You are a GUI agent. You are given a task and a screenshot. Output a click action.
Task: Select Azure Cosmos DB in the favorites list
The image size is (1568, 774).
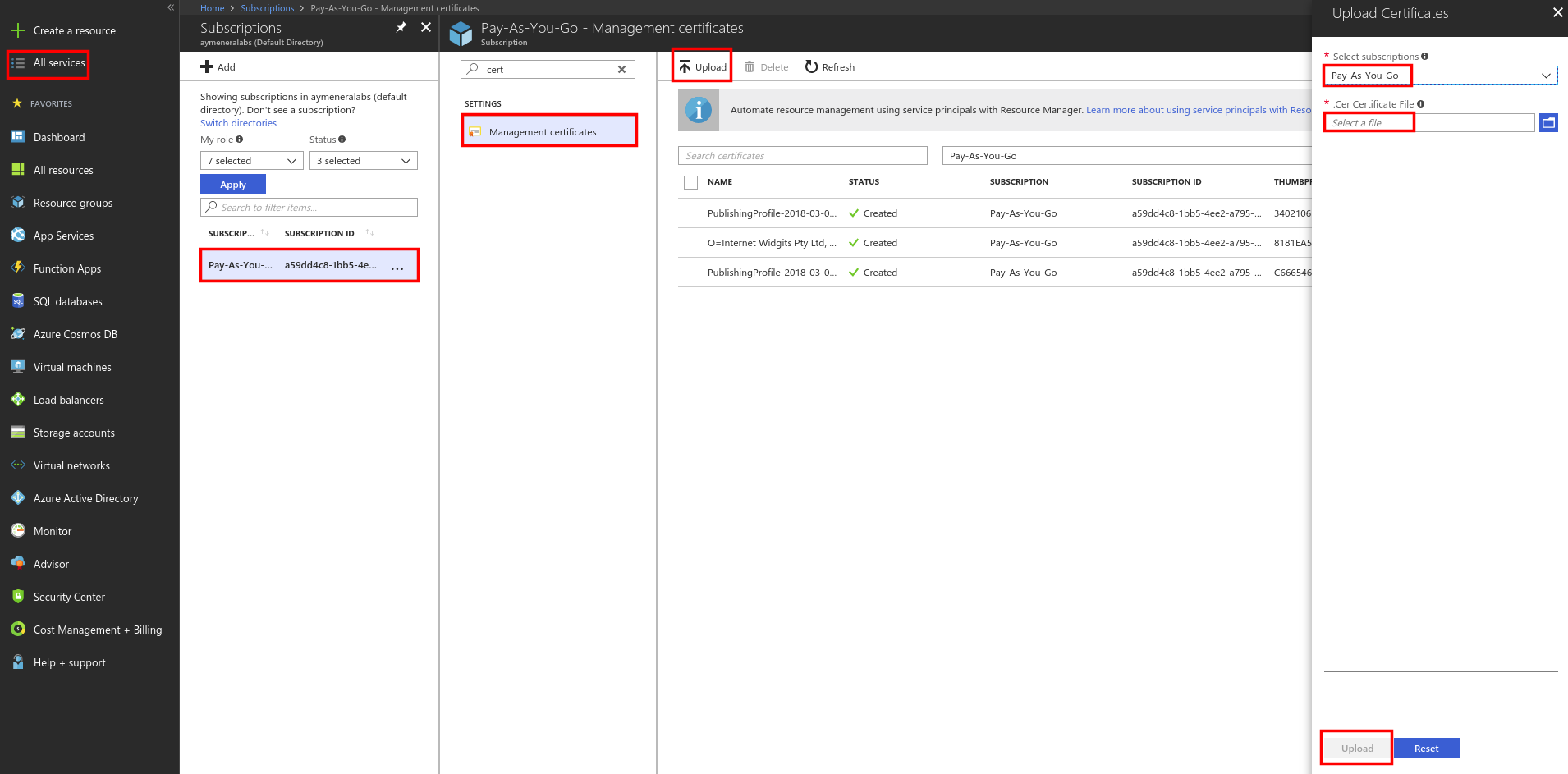click(x=74, y=334)
